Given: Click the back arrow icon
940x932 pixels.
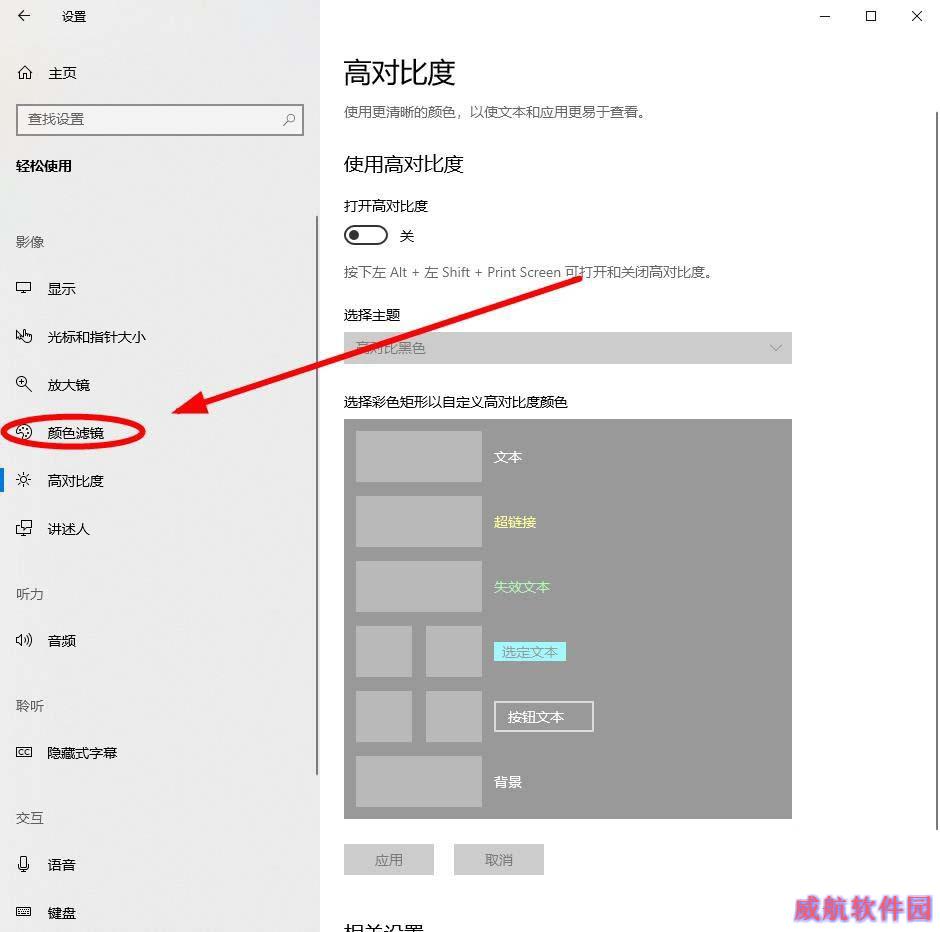Looking at the screenshot, I should (x=24, y=16).
